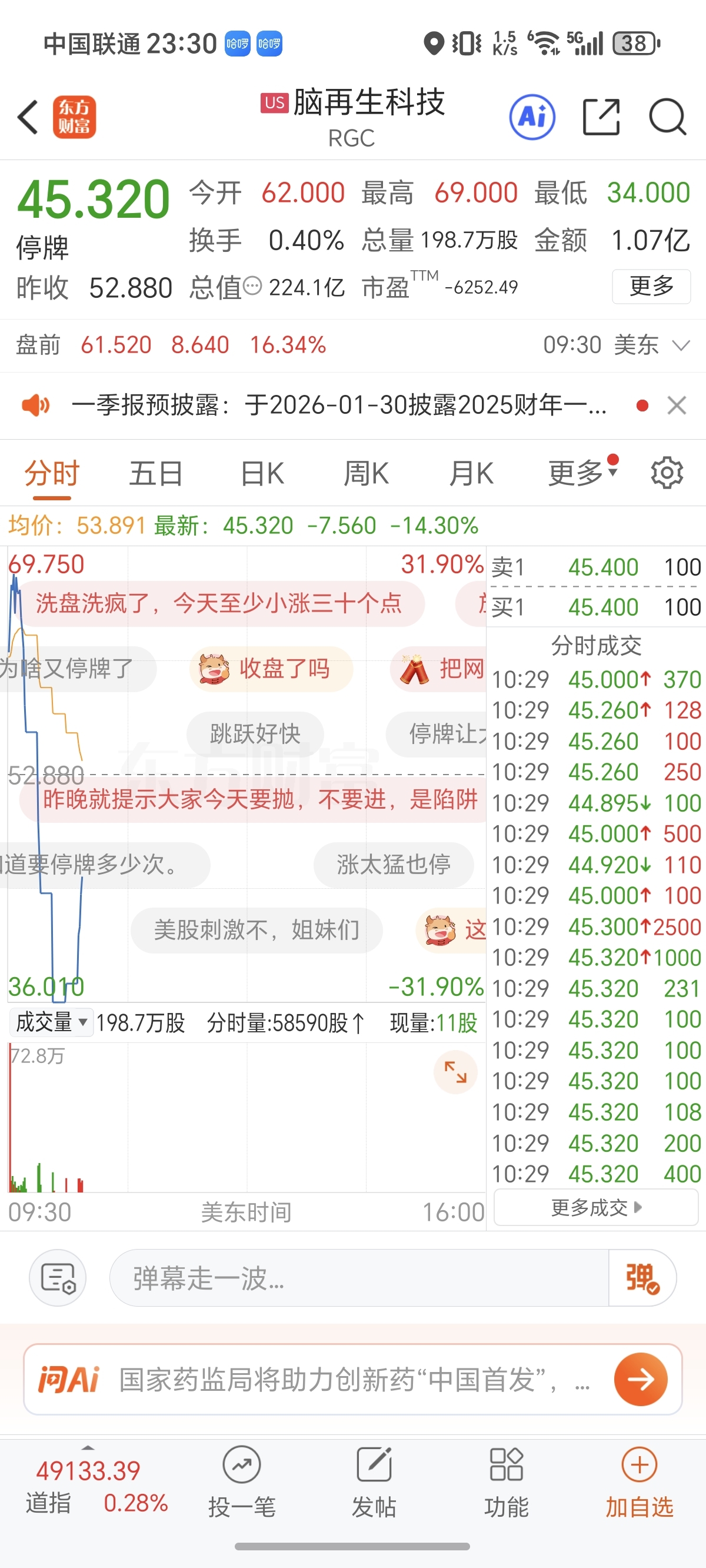
Task: Tap the 道指 49133.39 index value
Action: (88, 1471)
